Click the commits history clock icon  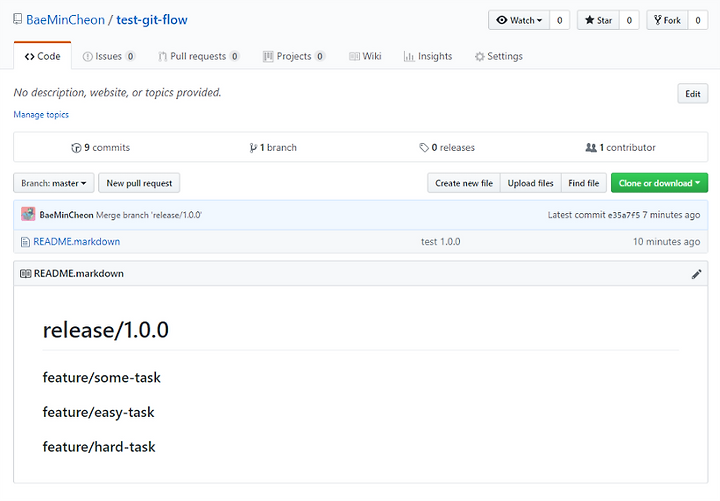click(76, 148)
